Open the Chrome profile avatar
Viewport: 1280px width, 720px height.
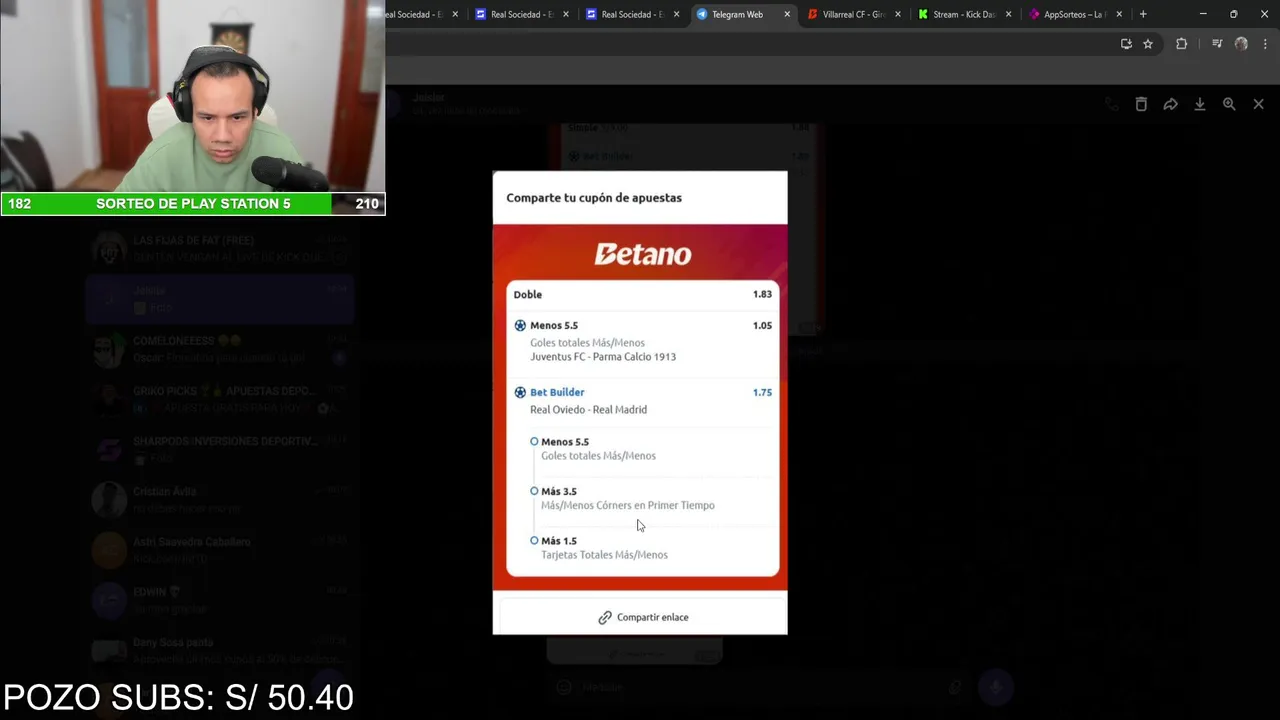pyautogui.click(x=1242, y=44)
